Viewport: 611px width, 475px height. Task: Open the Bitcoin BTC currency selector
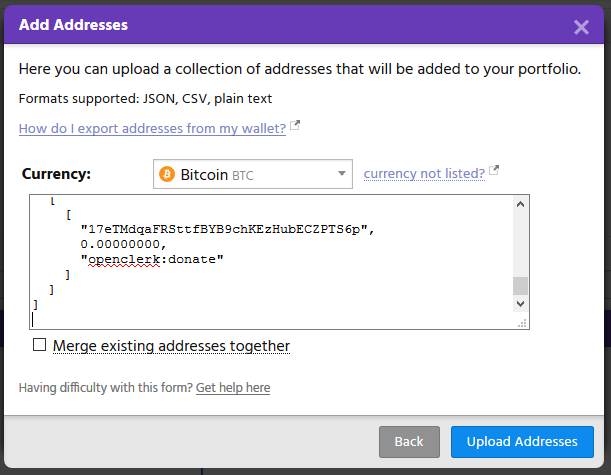pyautogui.click(x=252, y=174)
